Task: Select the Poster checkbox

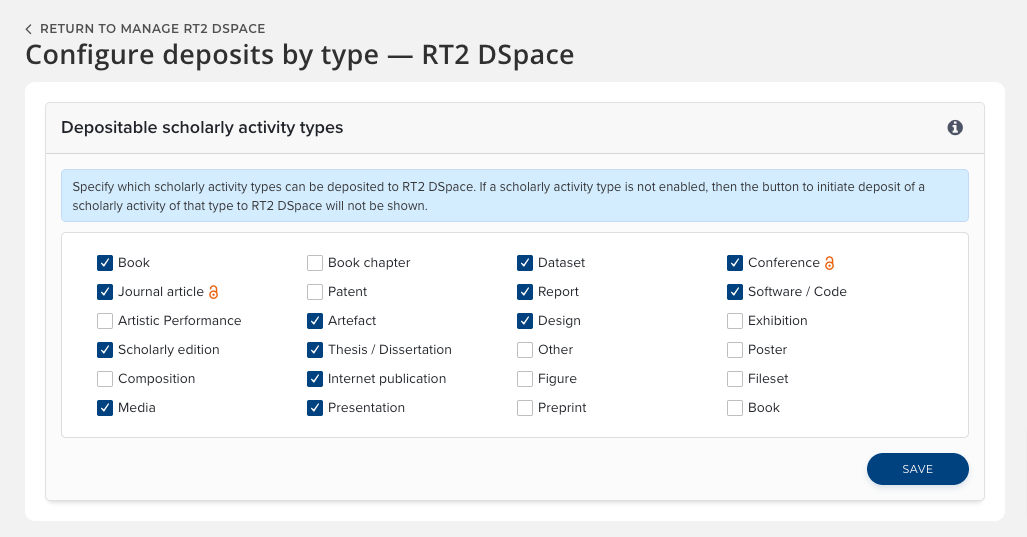Action: (735, 350)
